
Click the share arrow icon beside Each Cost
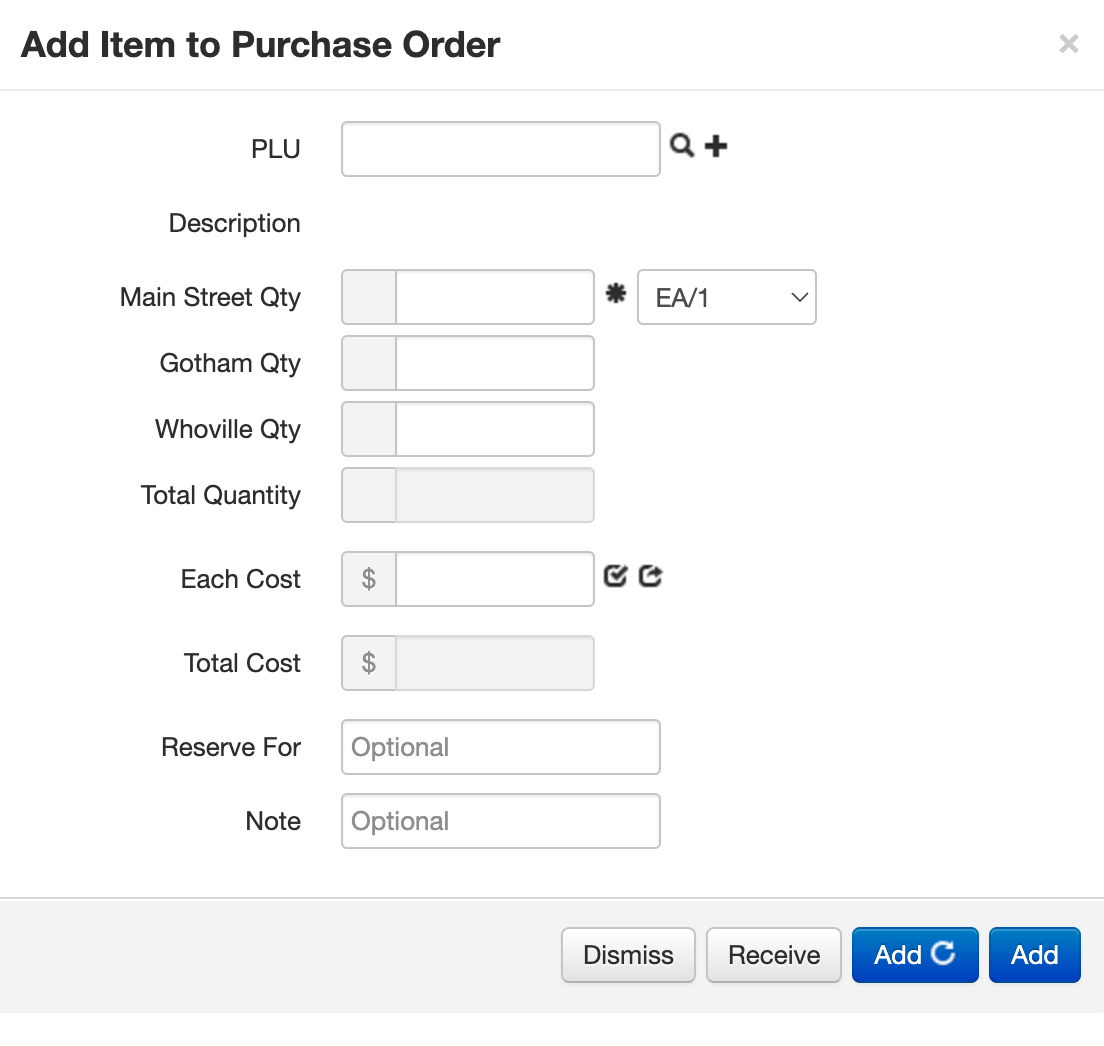click(x=650, y=576)
